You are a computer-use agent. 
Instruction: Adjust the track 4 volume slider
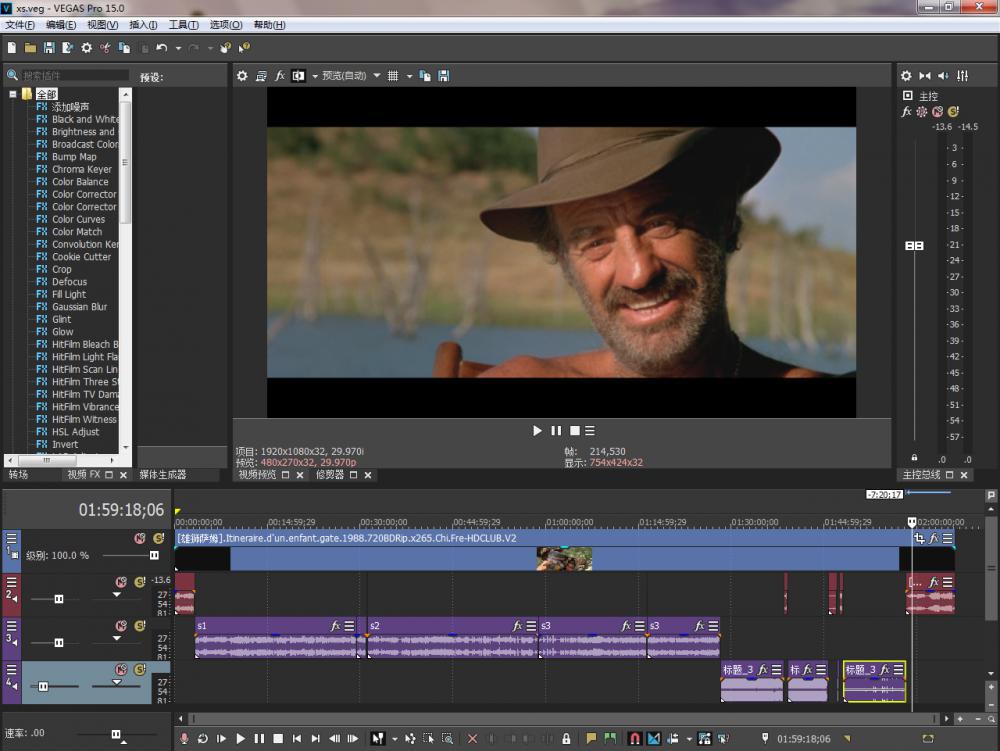43,687
